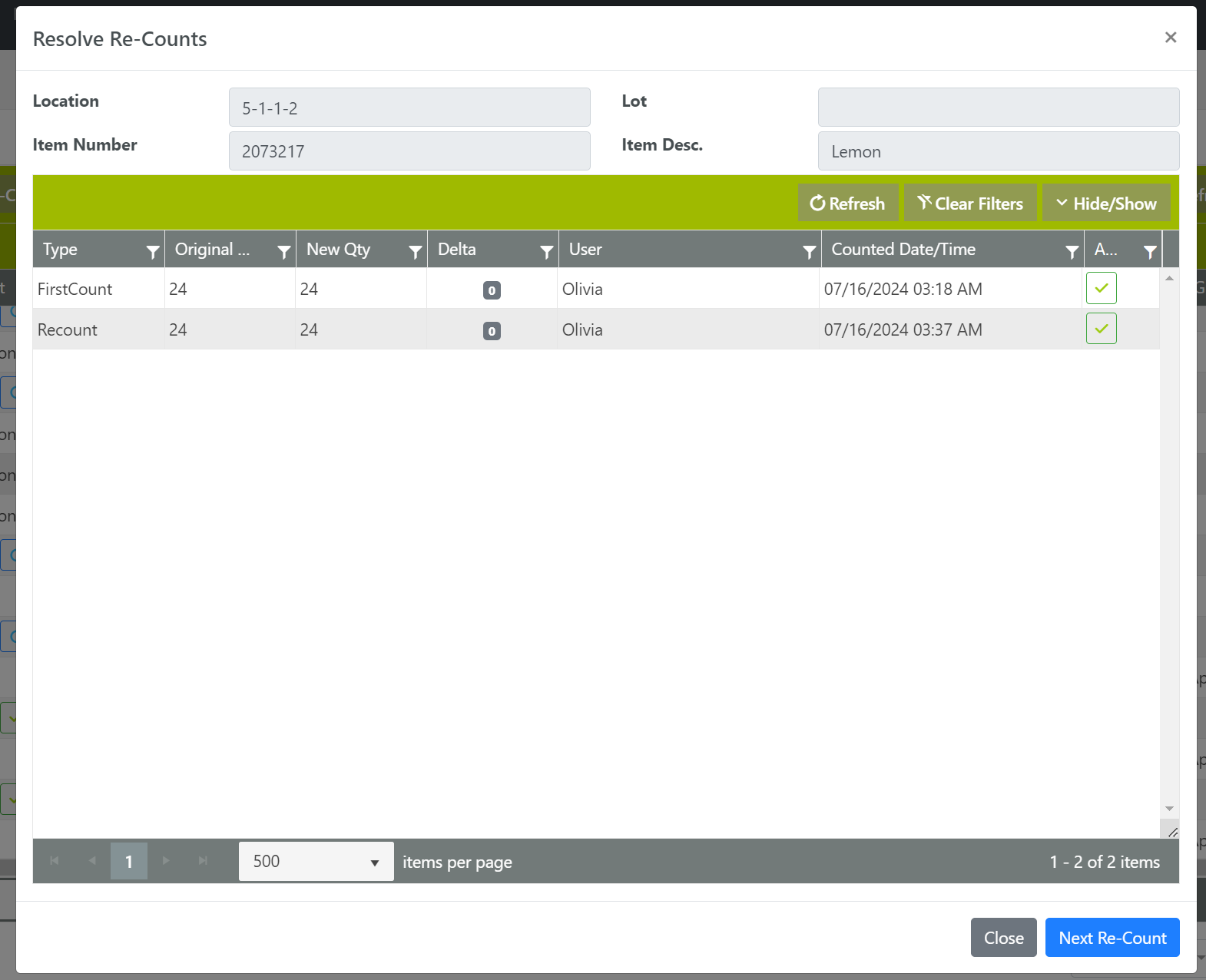Screen dimensions: 1206x980
Task: Select page 1 in the pager
Action: pyautogui.click(x=129, y=862)
